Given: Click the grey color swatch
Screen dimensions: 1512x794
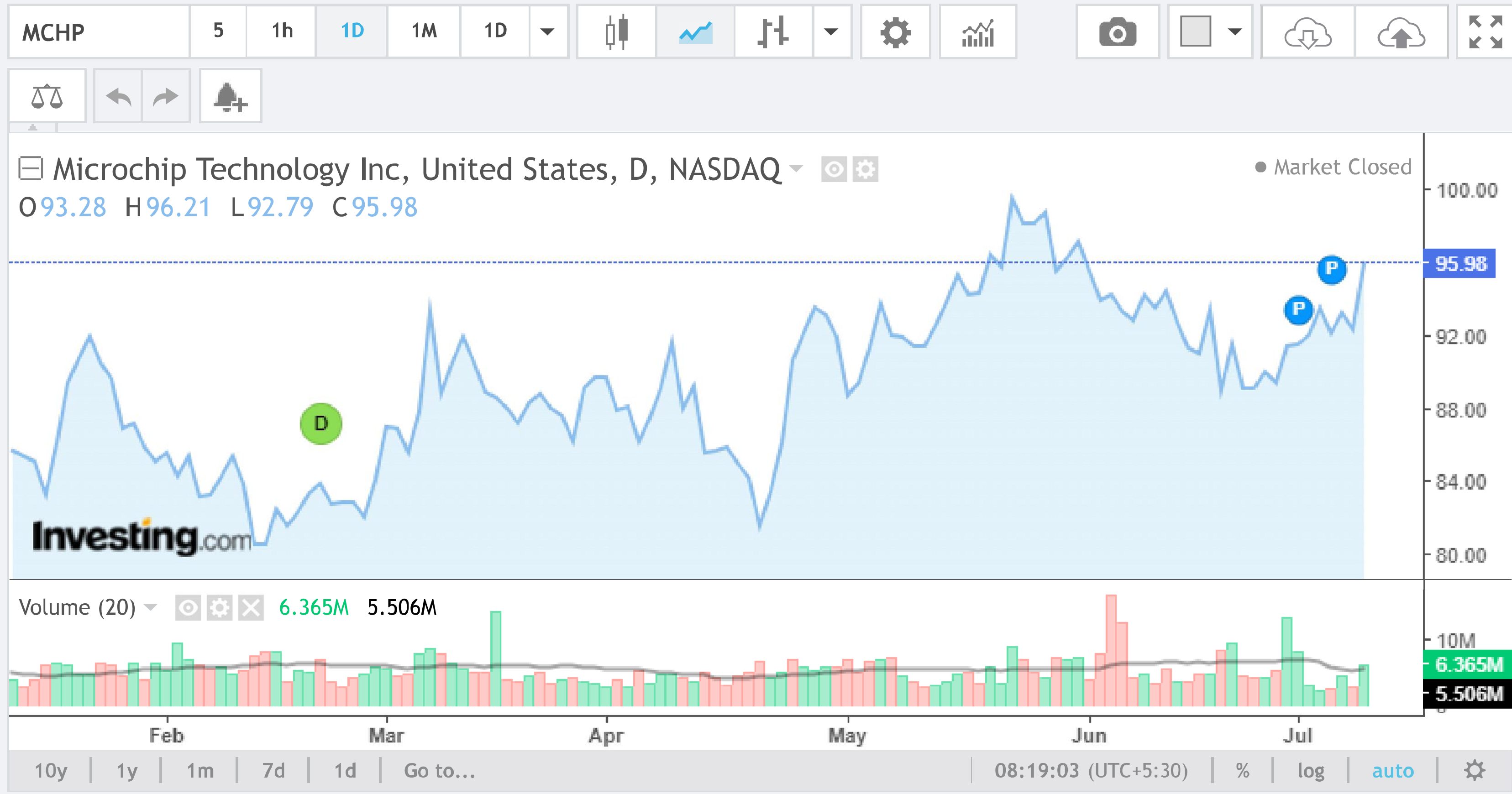Looking at the screenshot, I should [1195, 31].
